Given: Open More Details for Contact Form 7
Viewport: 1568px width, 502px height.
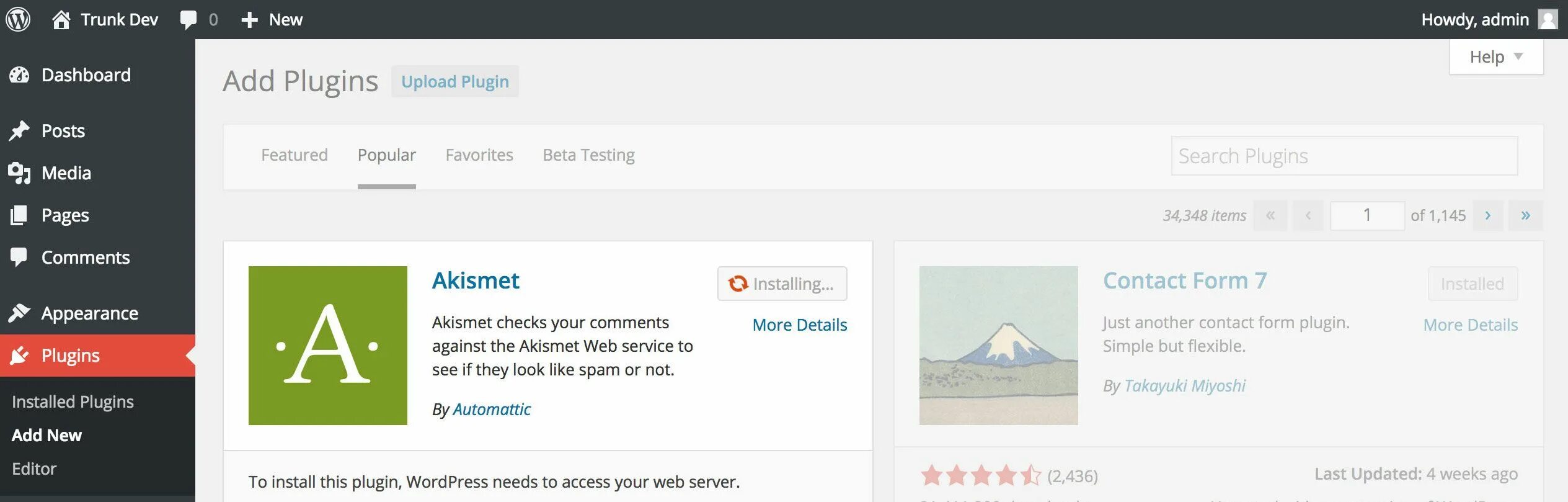Looking at the screenshot, I should (x=1471, y=325).
